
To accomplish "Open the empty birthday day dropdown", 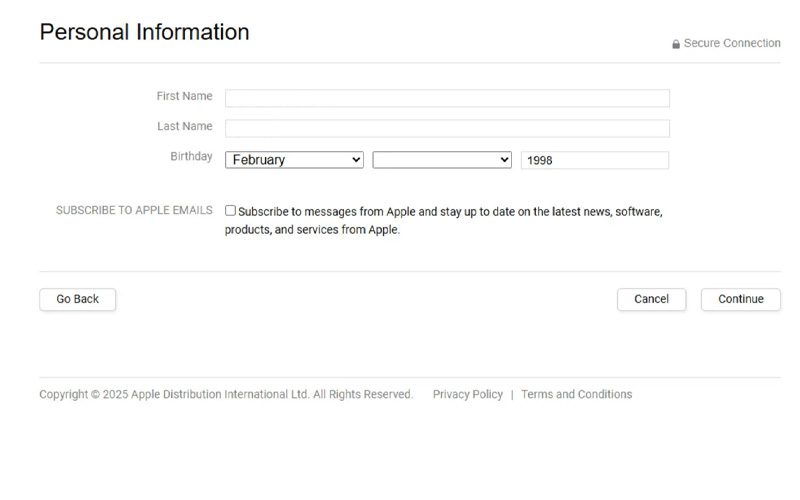I will click(442, 160).
